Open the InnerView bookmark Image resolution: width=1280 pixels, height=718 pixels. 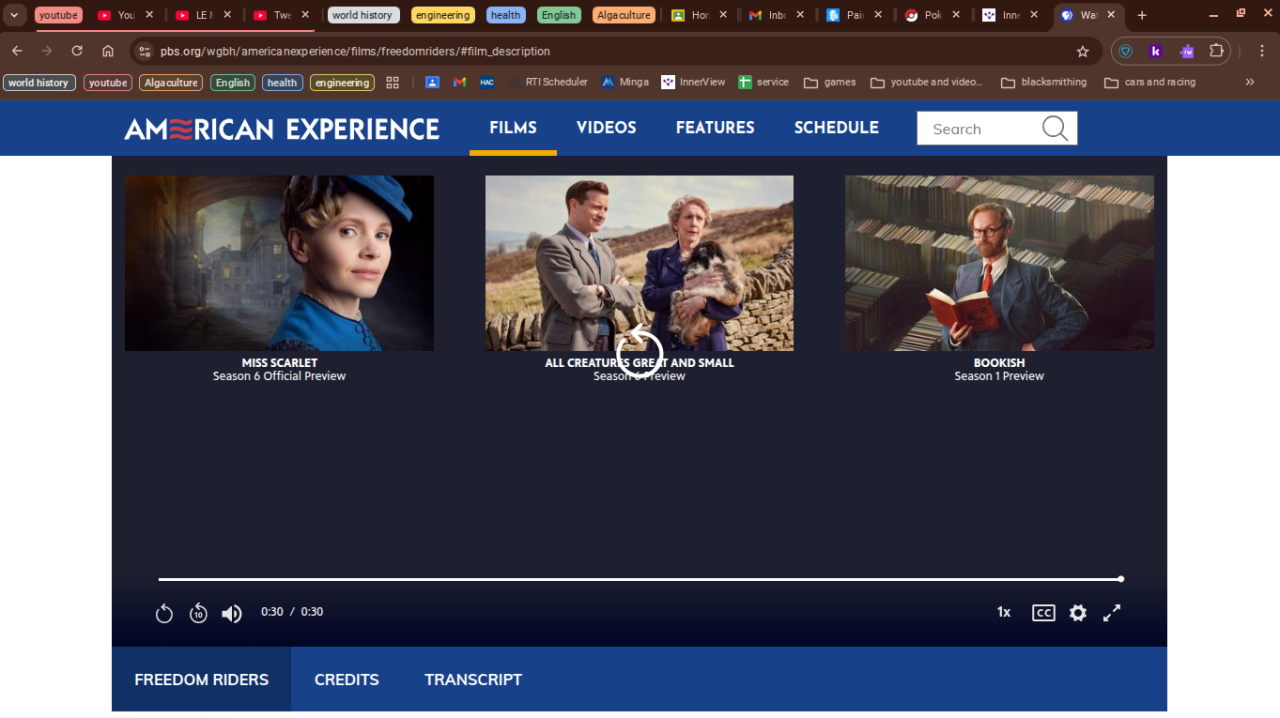(x=693, y=82)
